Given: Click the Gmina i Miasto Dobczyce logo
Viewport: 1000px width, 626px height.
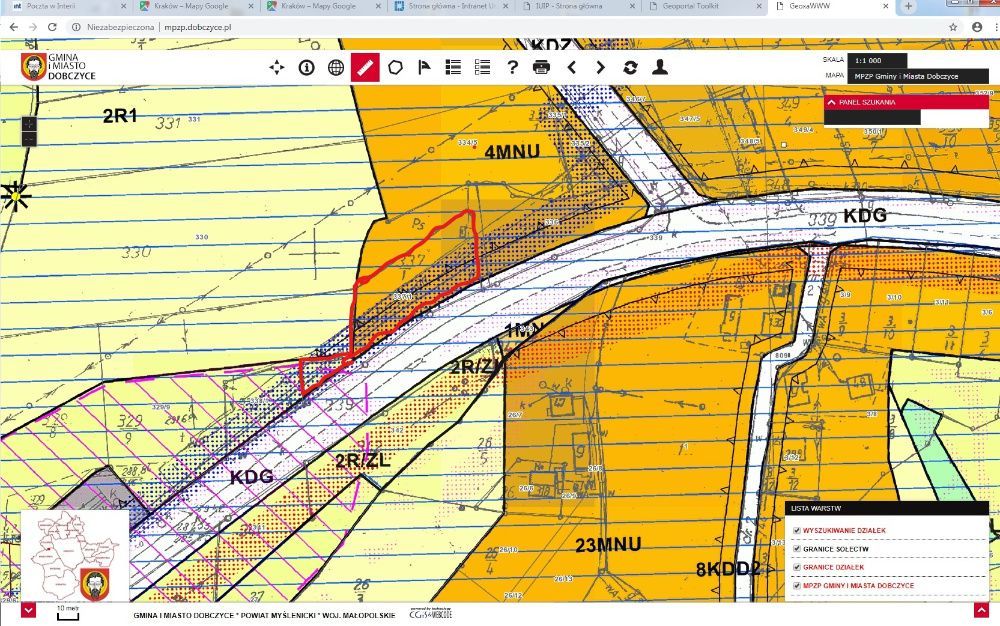Looking at the screenshot, I should pyautogui.click(x=60, y=67).
